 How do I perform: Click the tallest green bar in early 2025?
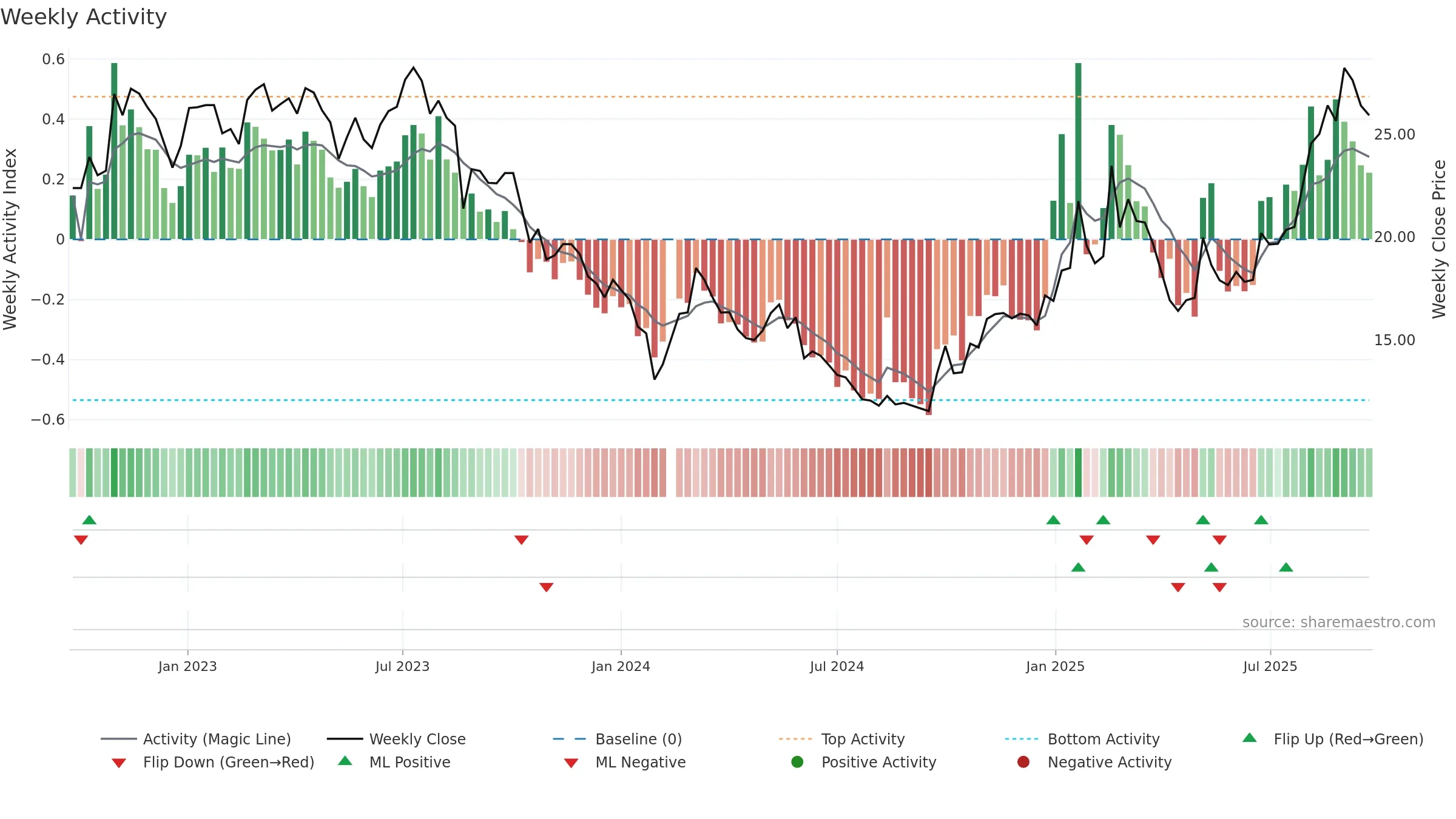point(1078,151)
